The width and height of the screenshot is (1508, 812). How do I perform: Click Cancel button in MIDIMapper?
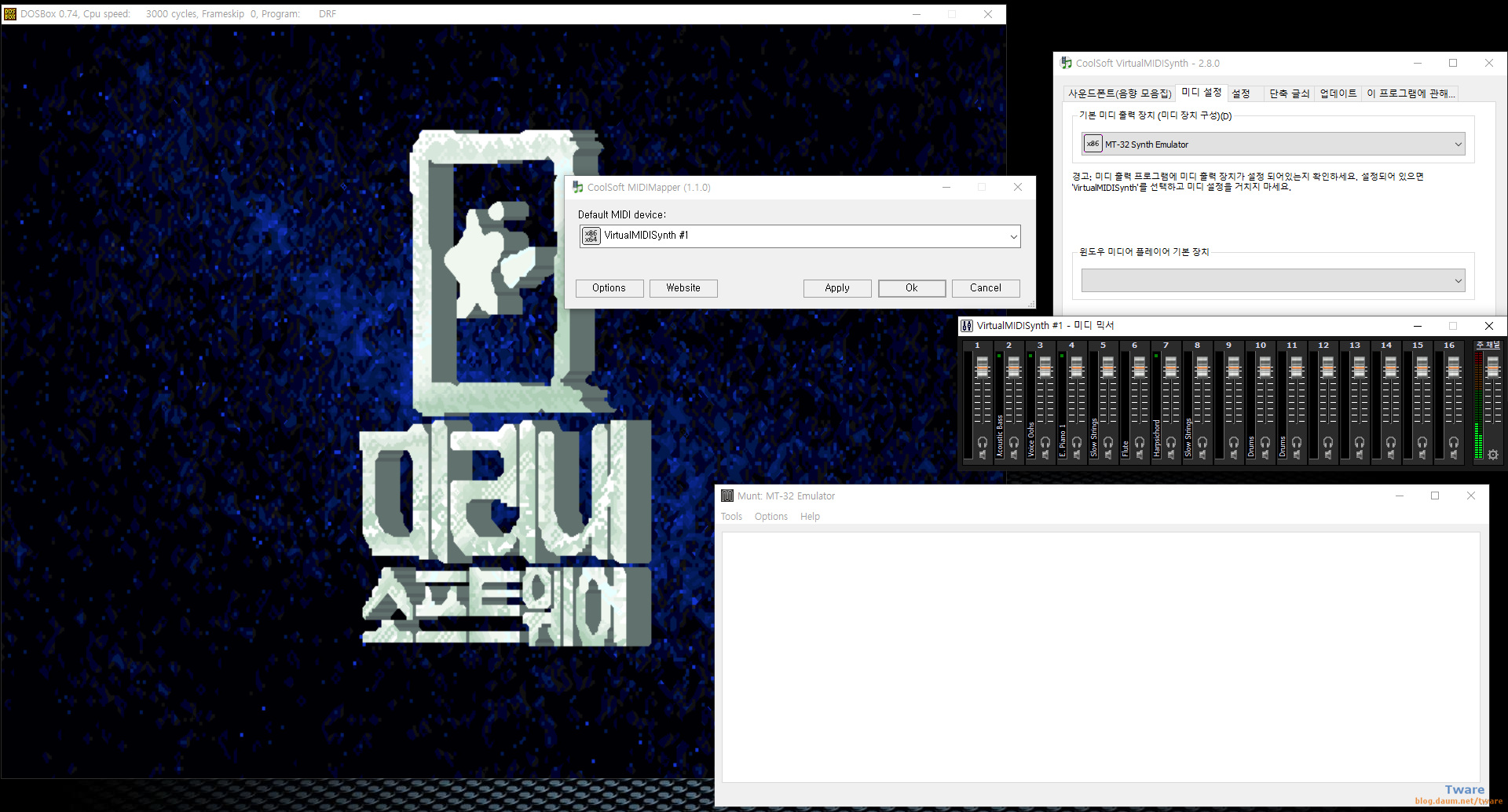point(986,288)
